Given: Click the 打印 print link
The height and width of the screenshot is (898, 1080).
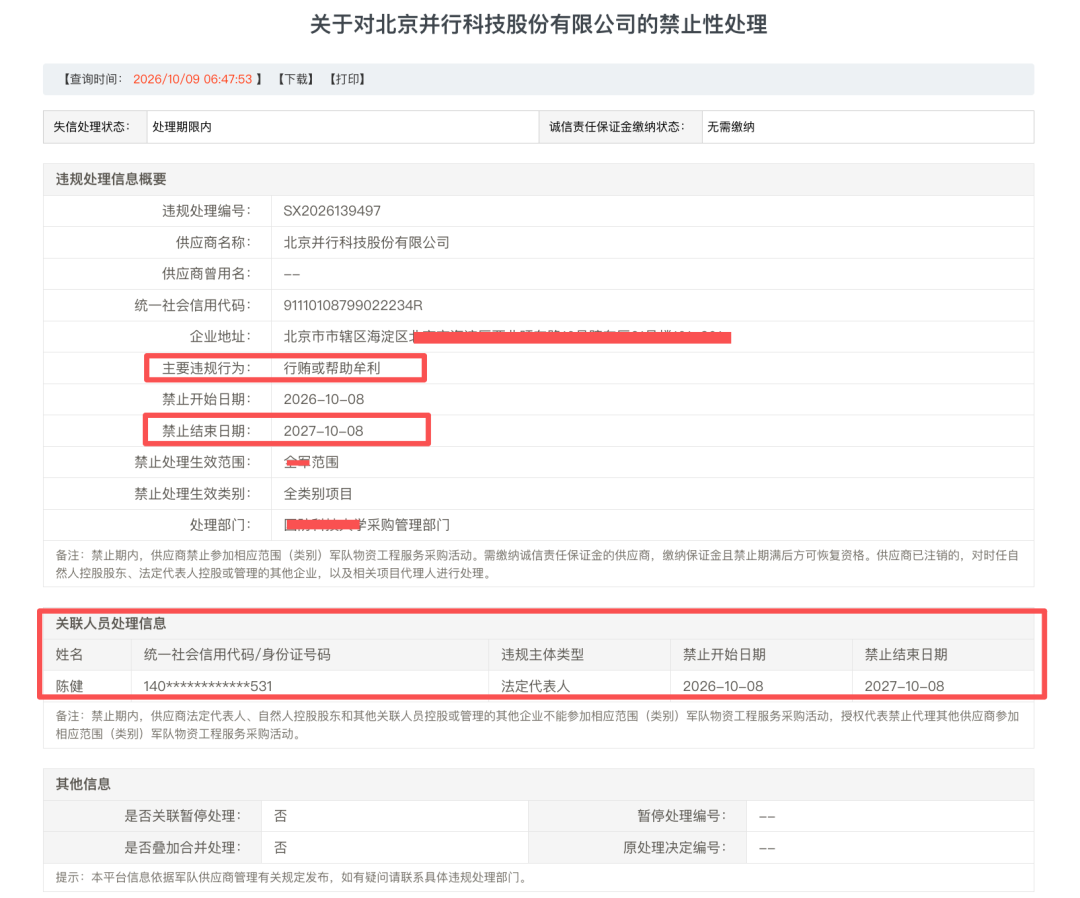Looking at the screenshot, I should (x=347, y=79).
